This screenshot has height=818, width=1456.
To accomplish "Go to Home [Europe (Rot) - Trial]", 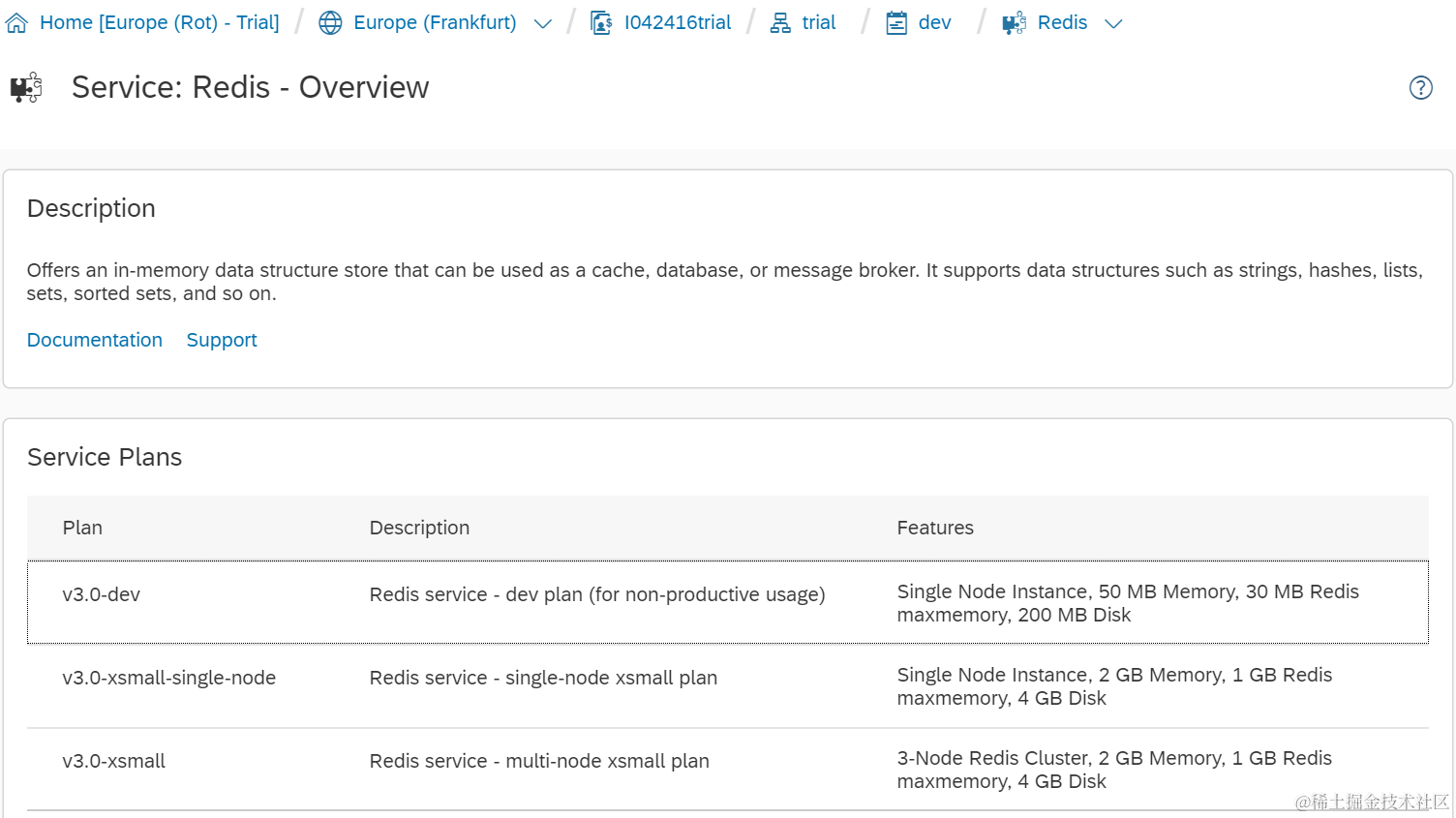I will tap(159, 23).
